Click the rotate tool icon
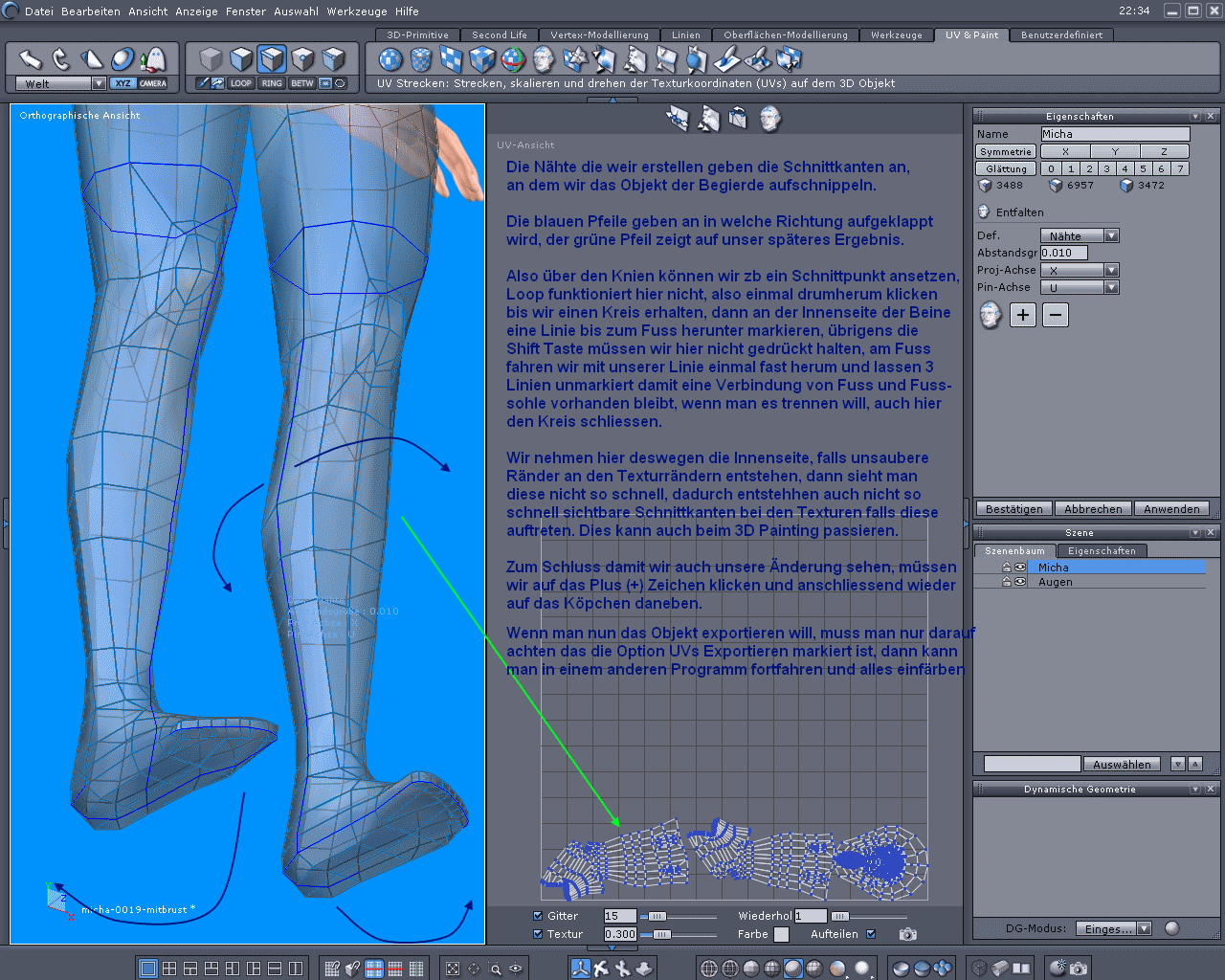This screenshot has height=980, width=1225. coord(61,59)
